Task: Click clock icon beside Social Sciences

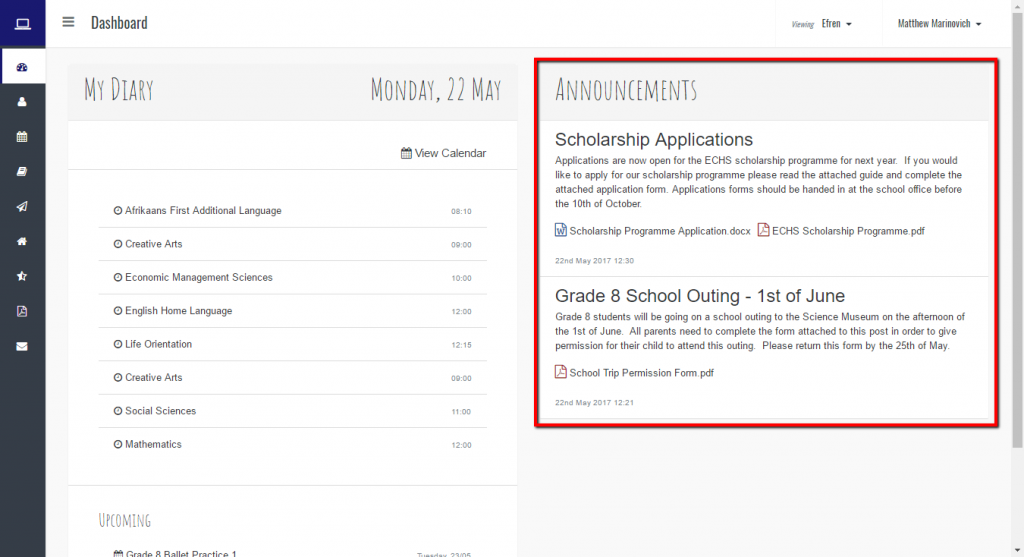Action: pos(118,411)
